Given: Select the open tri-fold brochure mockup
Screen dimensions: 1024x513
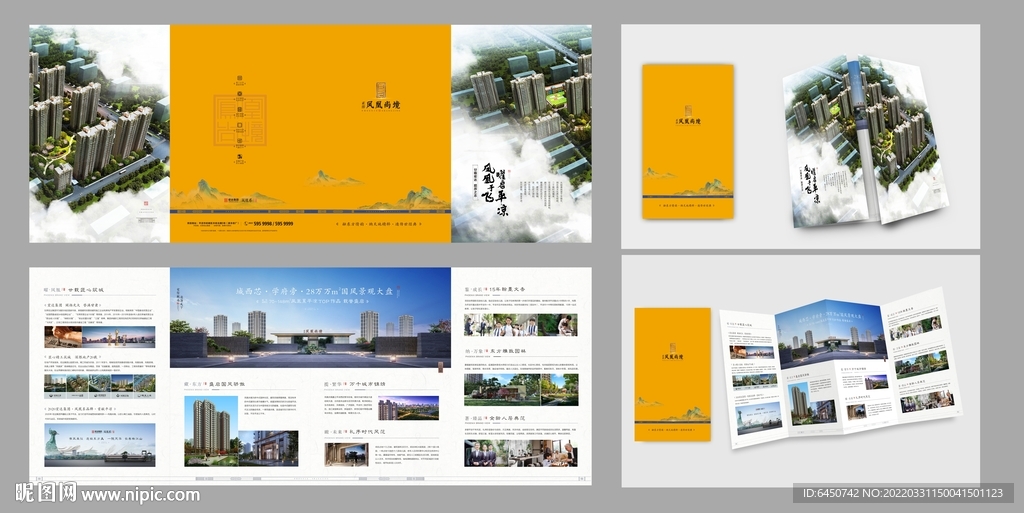Looking at the screenshot, I should coord(841,369).
